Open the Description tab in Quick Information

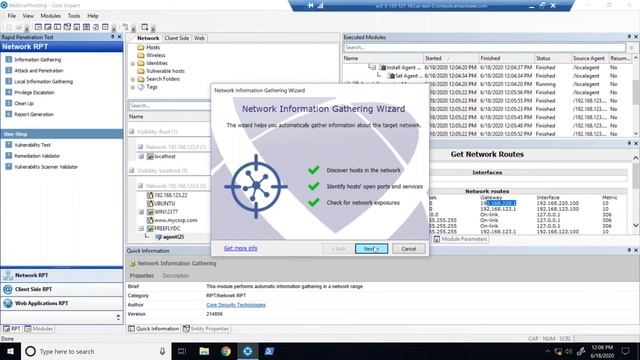176,276
